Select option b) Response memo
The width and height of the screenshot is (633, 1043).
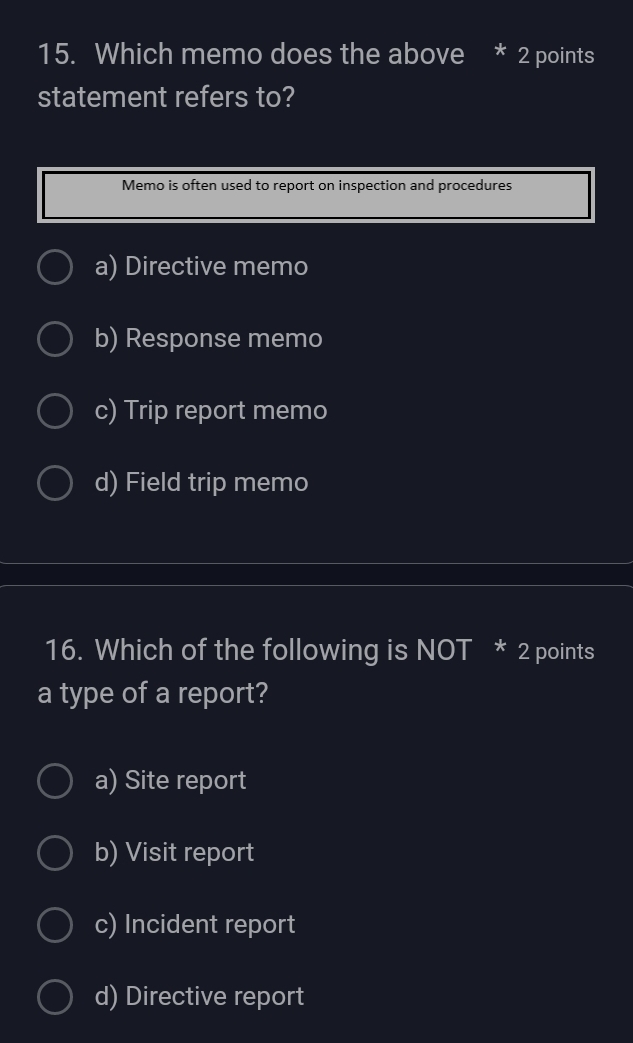pyautogui.click(x=55, y=339)
